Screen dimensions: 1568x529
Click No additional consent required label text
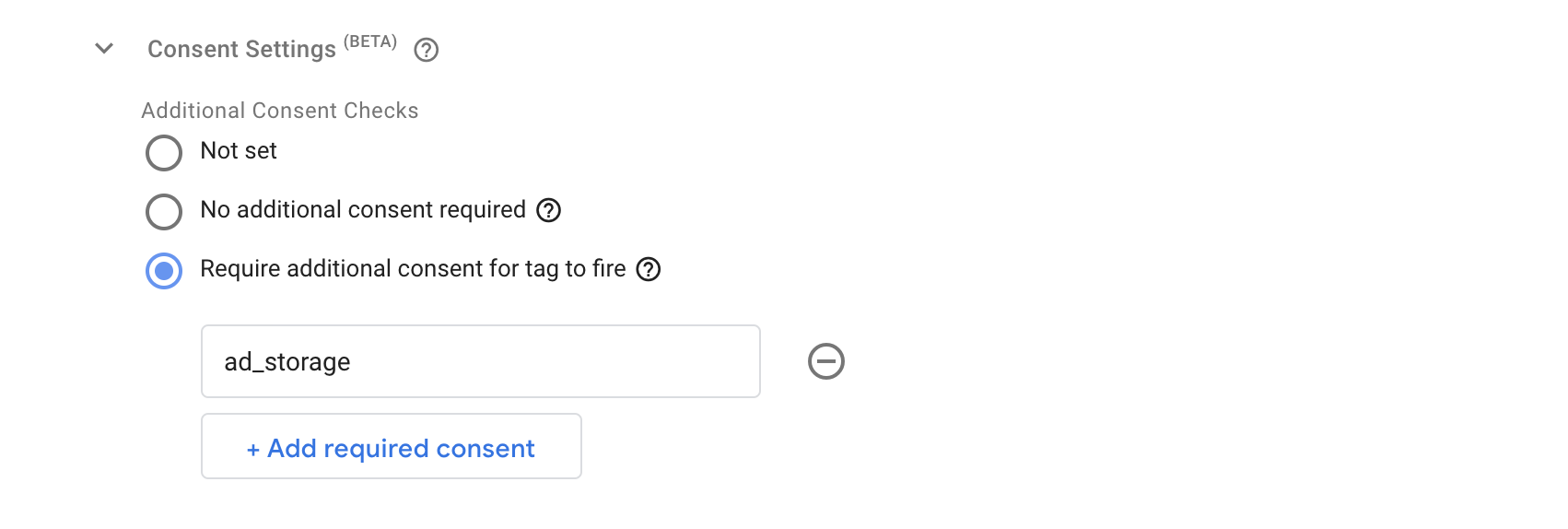[363, 210]
